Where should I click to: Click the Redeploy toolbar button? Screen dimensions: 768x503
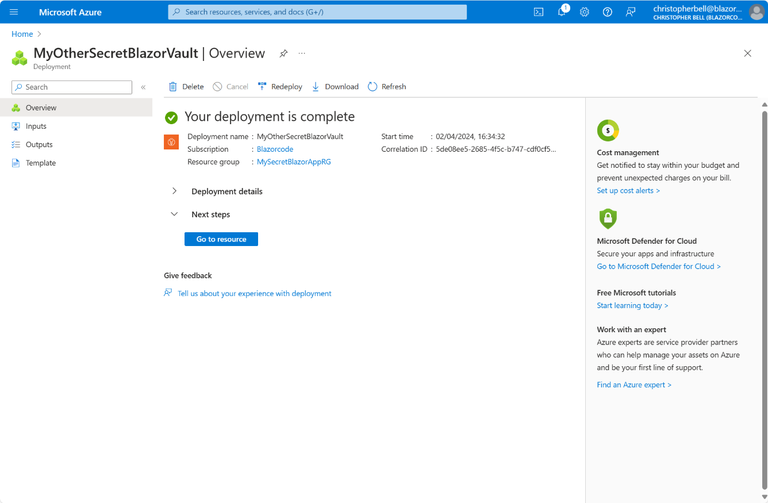(x=280, y=87)
